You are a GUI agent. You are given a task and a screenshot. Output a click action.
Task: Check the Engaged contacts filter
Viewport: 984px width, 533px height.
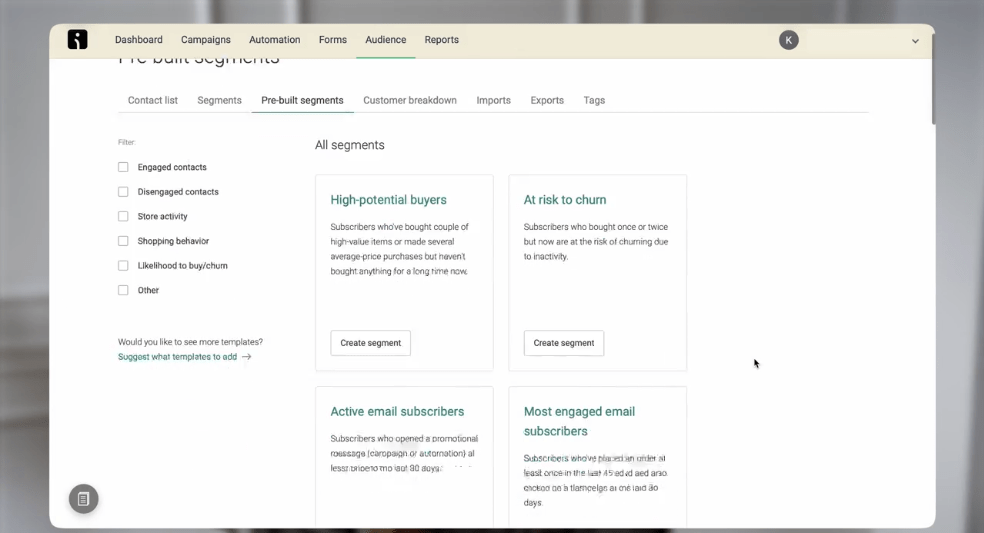[123, 167]
